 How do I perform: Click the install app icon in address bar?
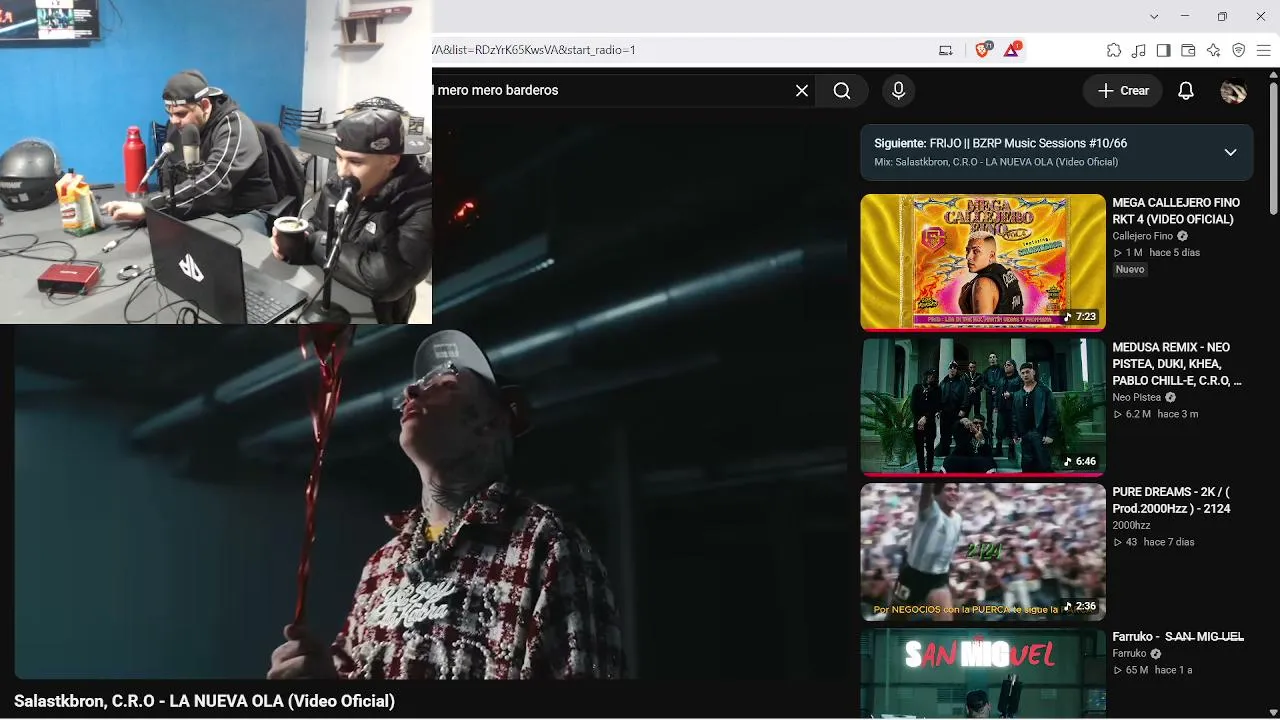tap(945, 50)
